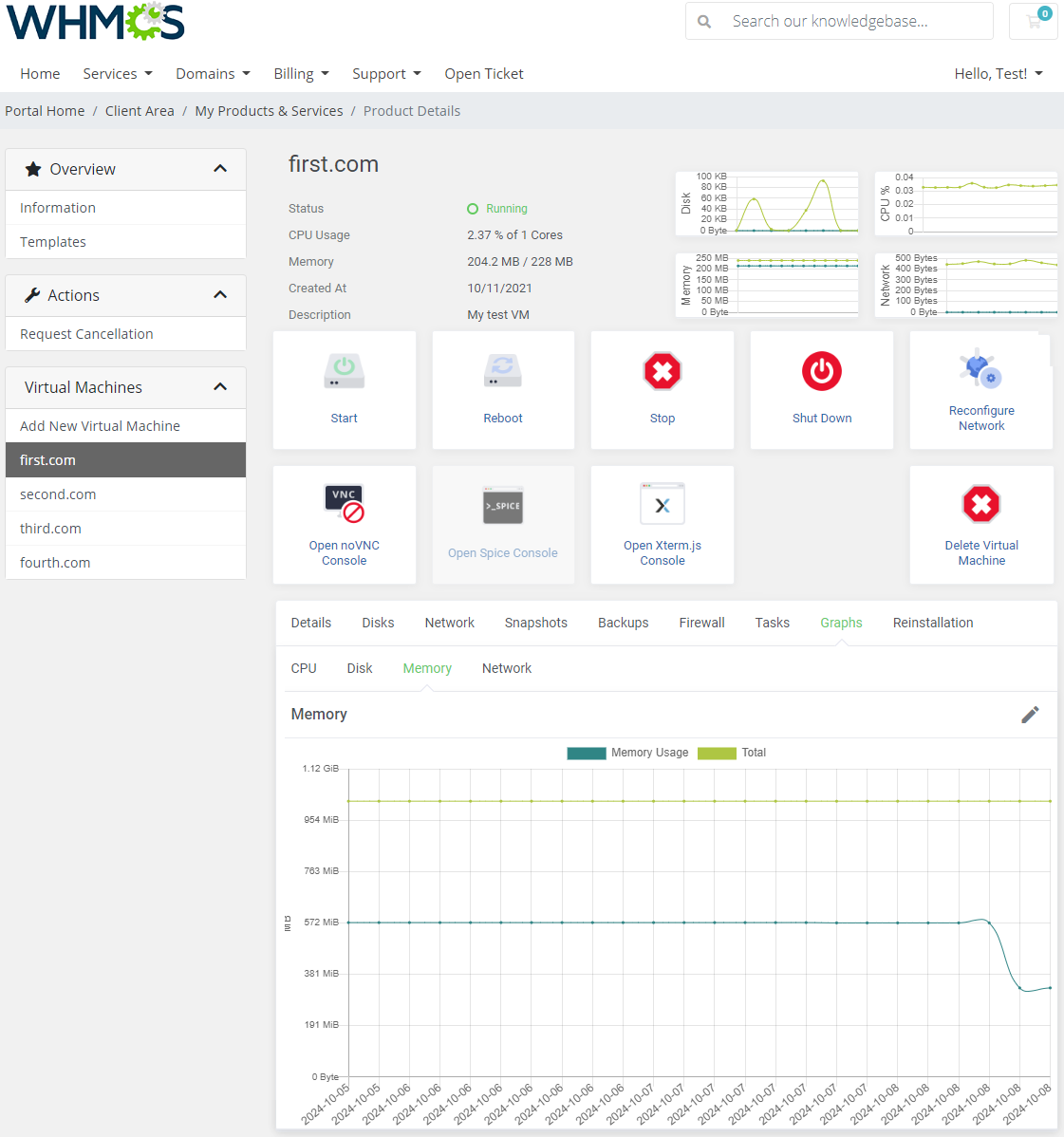The image size is (1064, 1137).
Task: Expand the Domains dropdown menu
Action: click(213, 74)
